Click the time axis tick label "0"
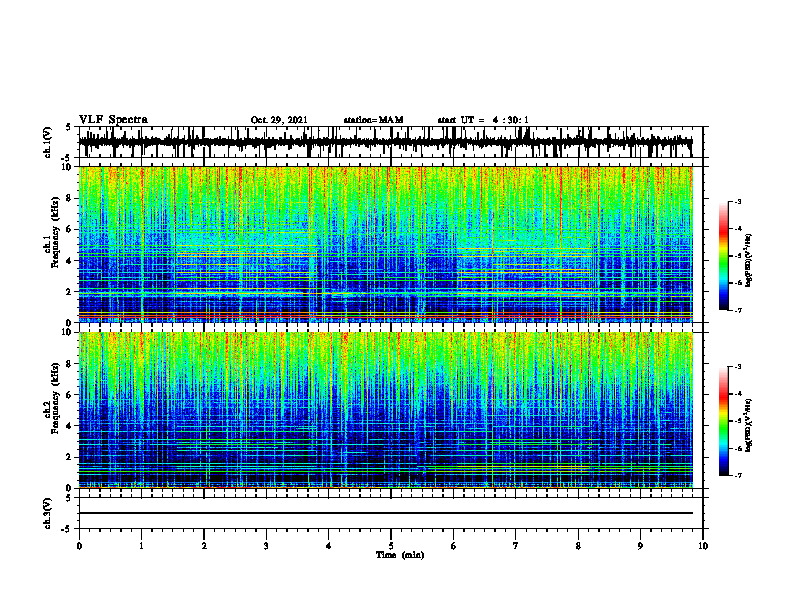The height and width of the screenshot is (612, 792). point(79,546)
